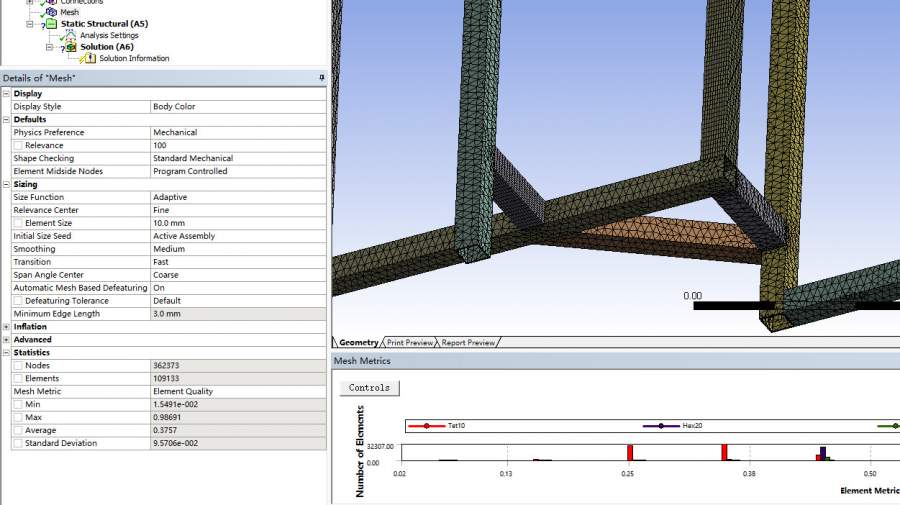The height and width of the screenshot is (505, 900).
Task: Collapse the Statistics section
Action: 6,352
